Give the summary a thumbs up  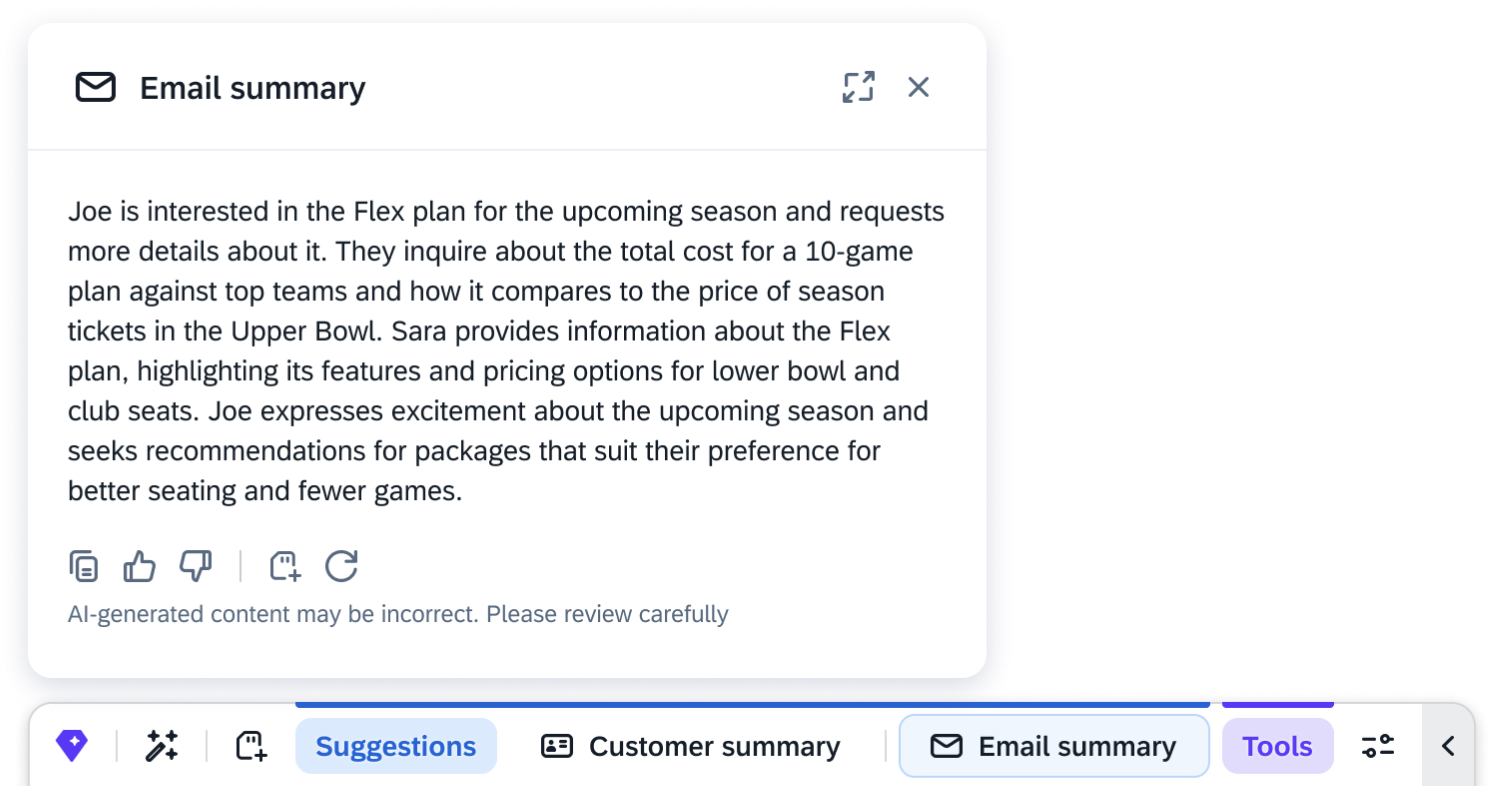pos(139,567)
